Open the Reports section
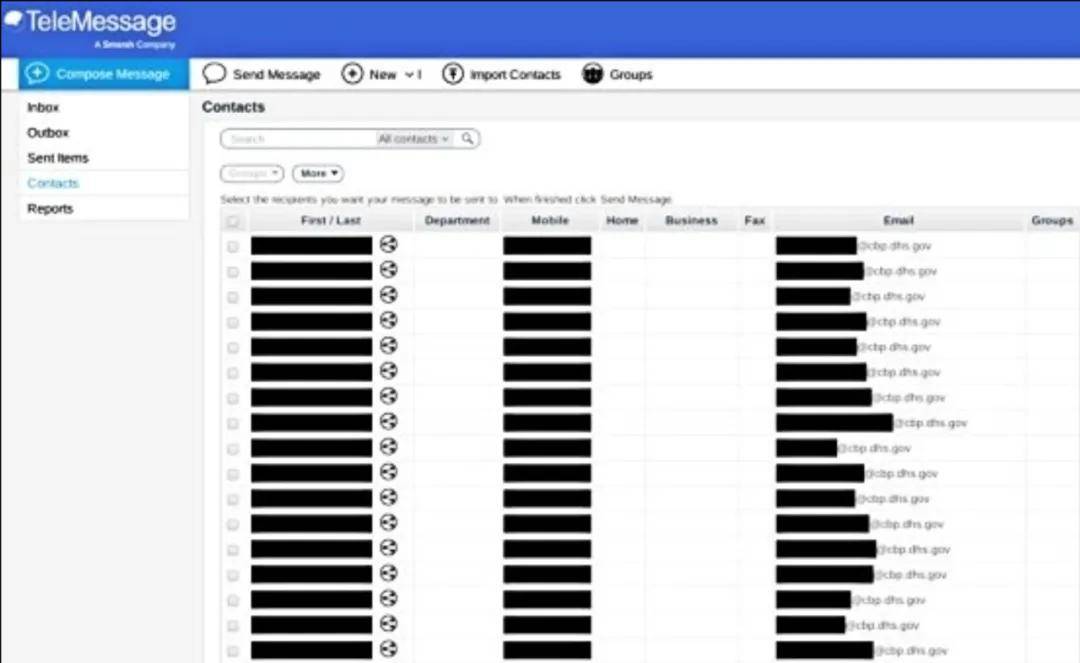The height and width of the screenshot is (663, 1080). pos(50,209)
